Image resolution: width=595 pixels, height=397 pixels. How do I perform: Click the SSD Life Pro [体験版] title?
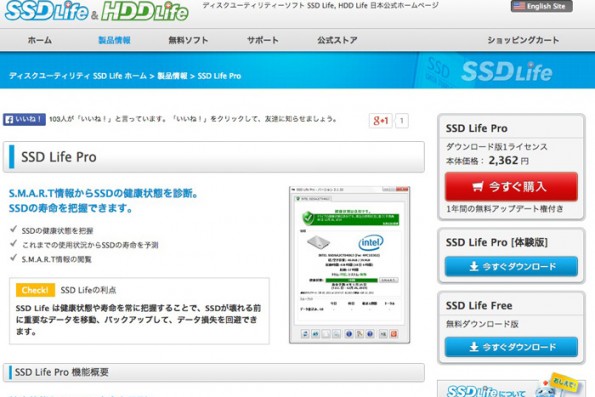[497, 243]
